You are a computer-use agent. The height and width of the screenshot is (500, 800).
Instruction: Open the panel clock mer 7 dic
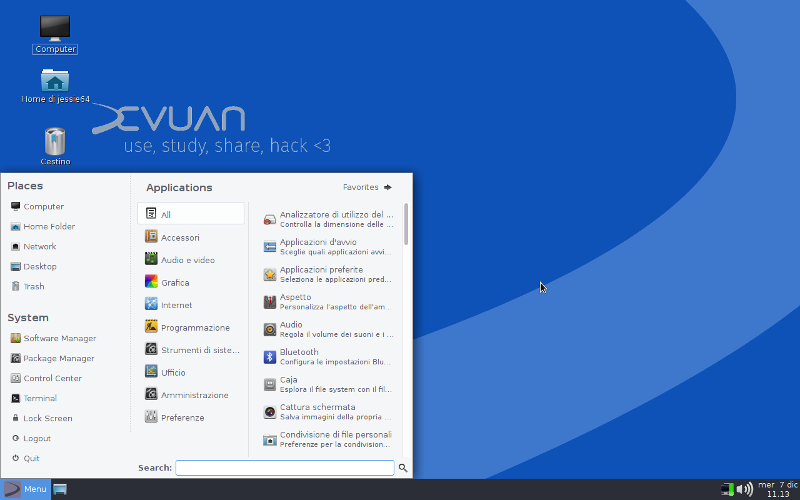[778, 489]
